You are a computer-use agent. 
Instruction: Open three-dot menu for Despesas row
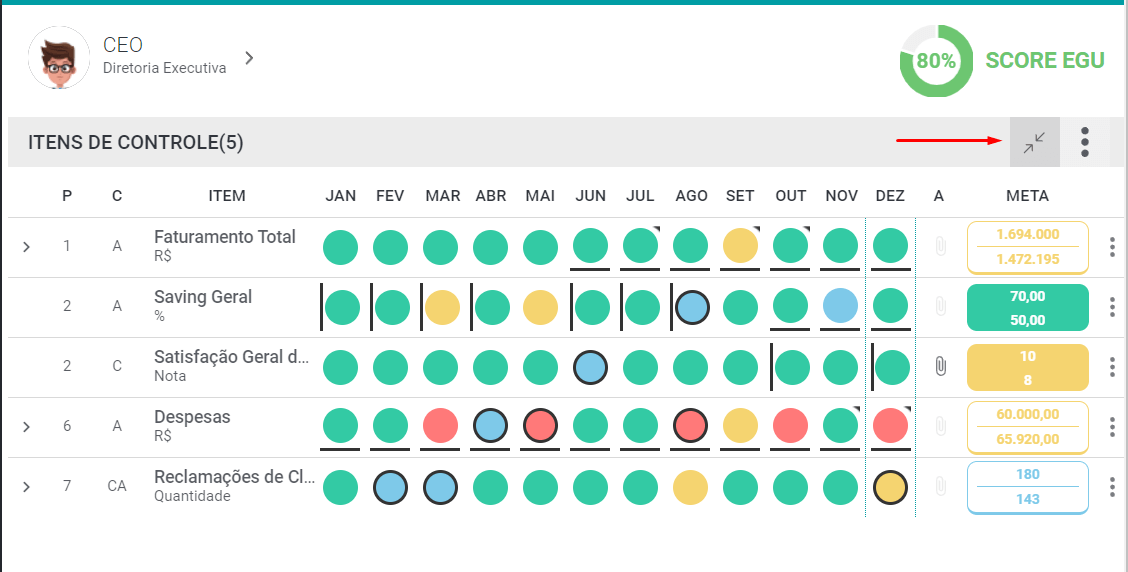pos(1112,427)
